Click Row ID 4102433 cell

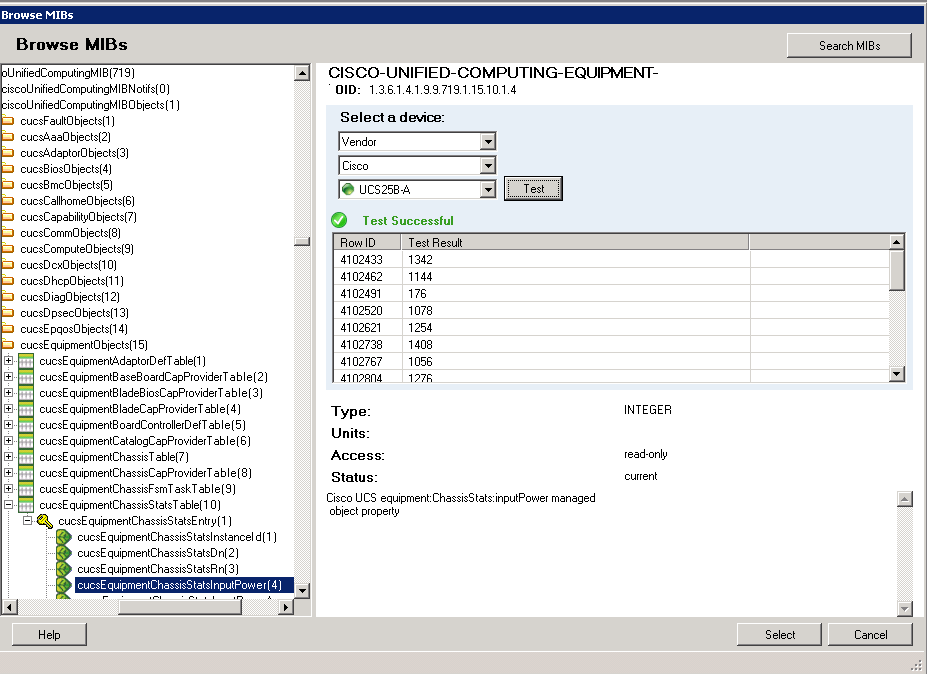[368, 260]
